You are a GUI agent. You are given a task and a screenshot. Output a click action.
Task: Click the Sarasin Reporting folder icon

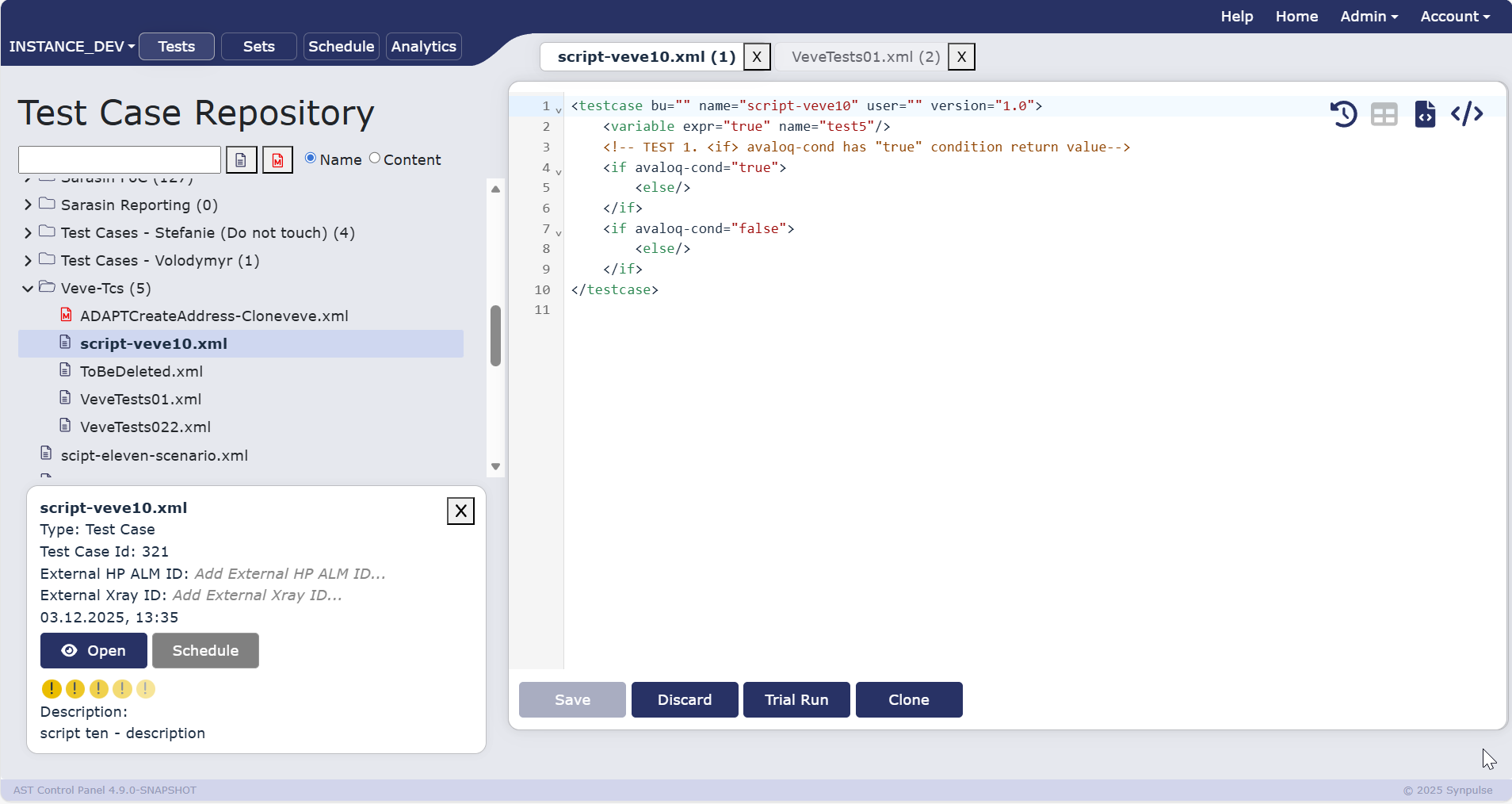tap(47, 204)
